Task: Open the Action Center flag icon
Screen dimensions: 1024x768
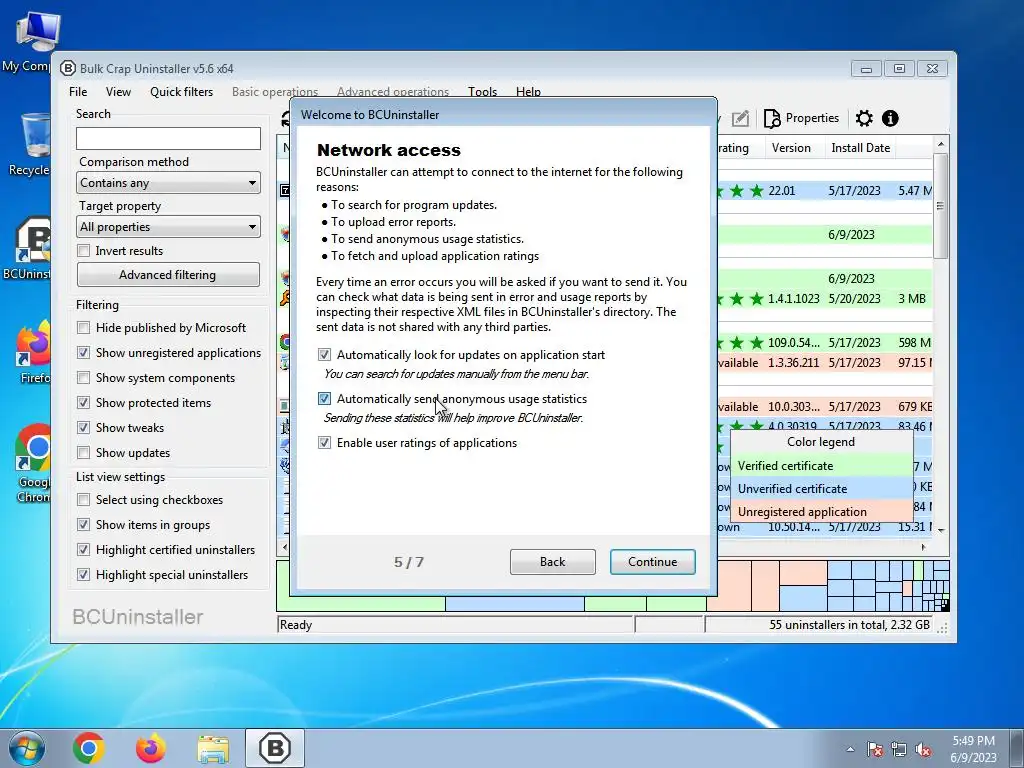Action: click(x=874, y=750)
